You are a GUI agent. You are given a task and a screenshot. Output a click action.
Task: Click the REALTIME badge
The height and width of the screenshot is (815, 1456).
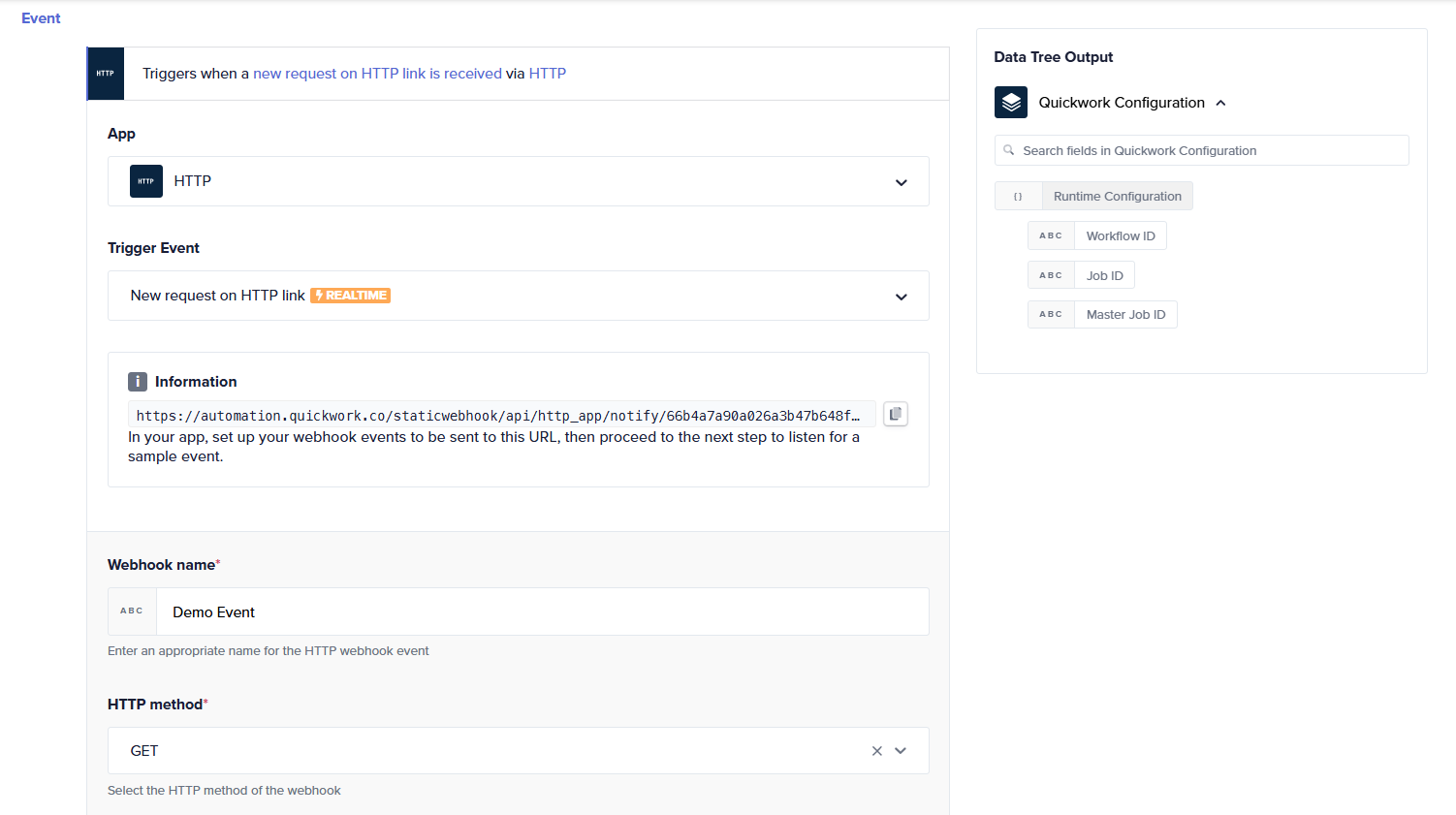(351, 296)
